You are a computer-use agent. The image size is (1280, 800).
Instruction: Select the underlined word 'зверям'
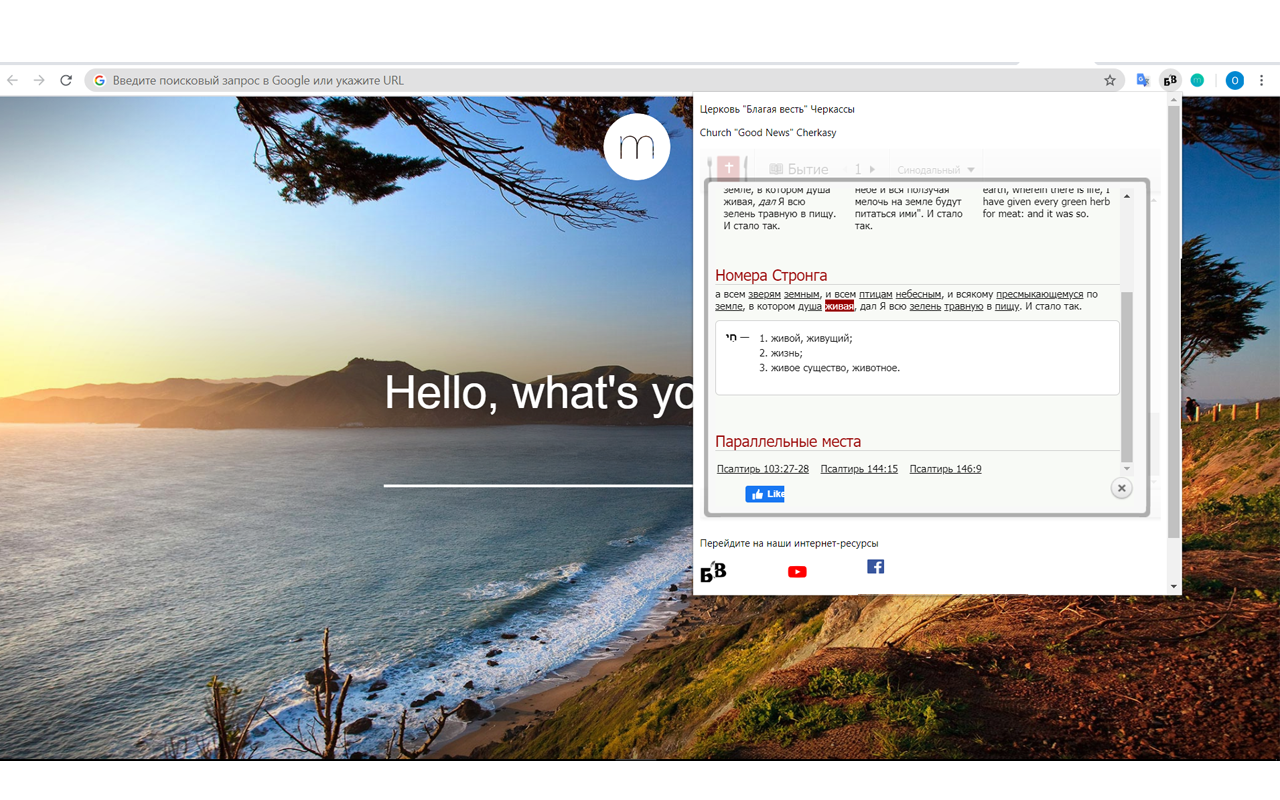point(764,294)
